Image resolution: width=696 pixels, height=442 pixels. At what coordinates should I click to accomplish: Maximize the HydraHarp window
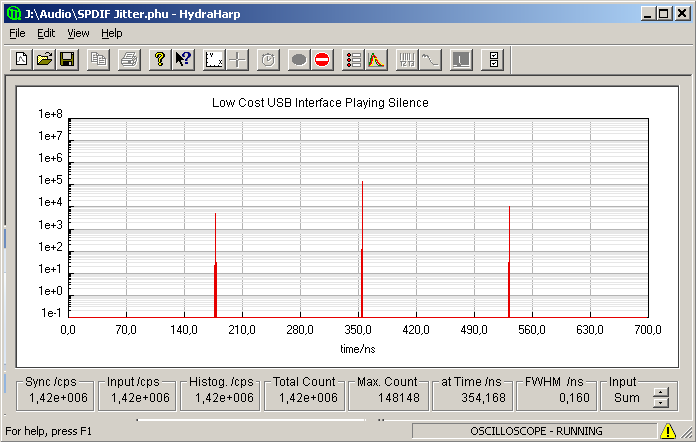pos(664,14)
